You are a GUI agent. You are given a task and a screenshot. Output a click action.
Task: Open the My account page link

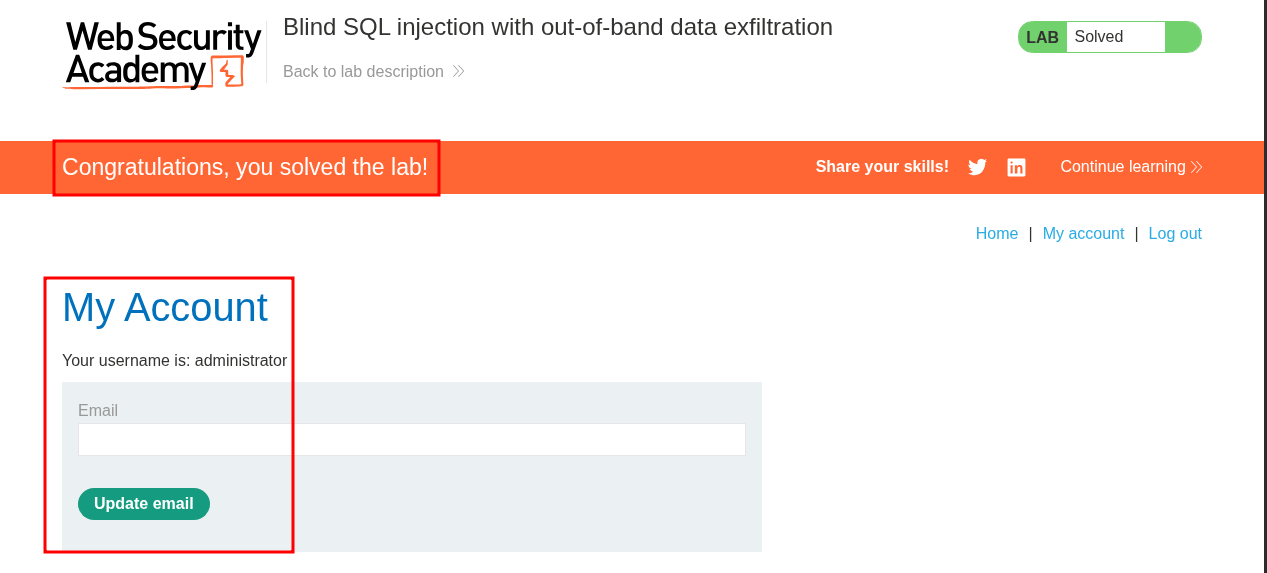click(x=1083, y=233)
